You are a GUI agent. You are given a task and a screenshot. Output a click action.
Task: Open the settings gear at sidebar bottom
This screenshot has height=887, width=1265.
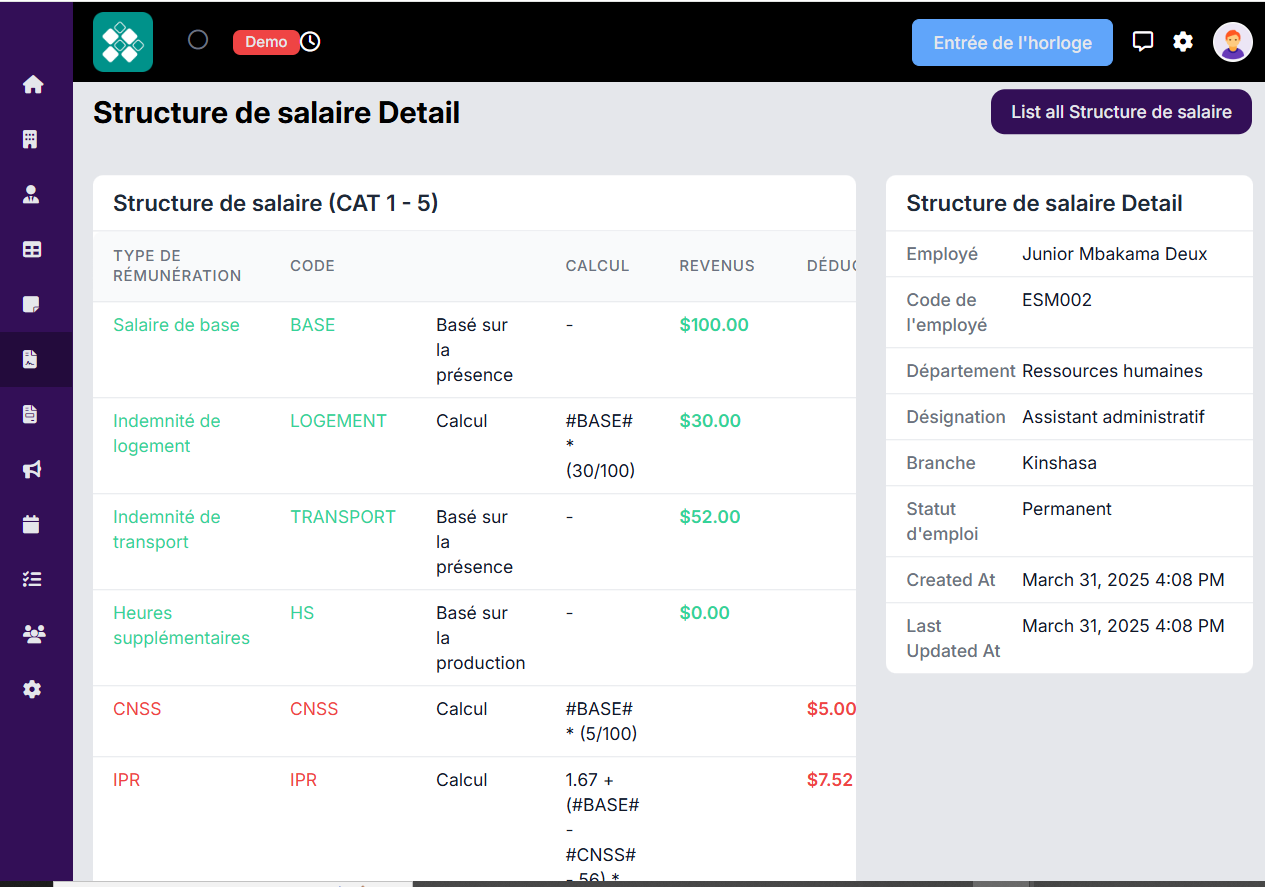34,689
